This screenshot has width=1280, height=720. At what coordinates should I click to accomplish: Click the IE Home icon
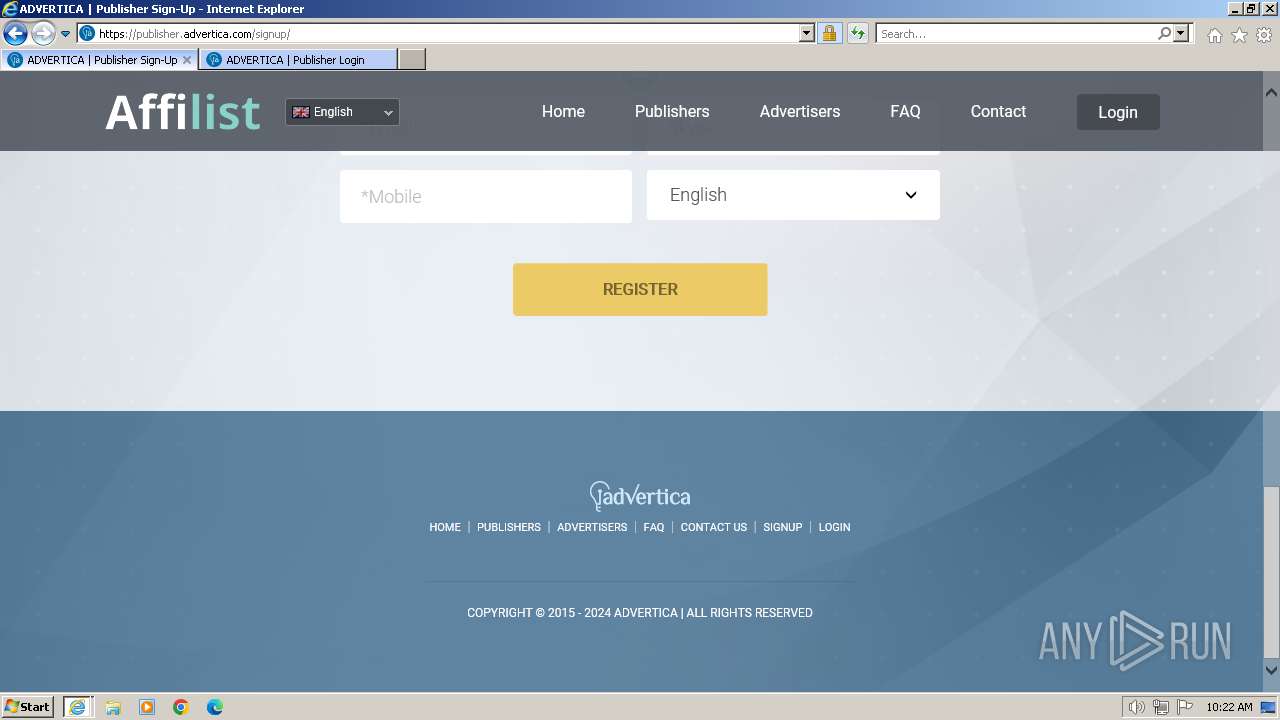(x=1214, y=35)
